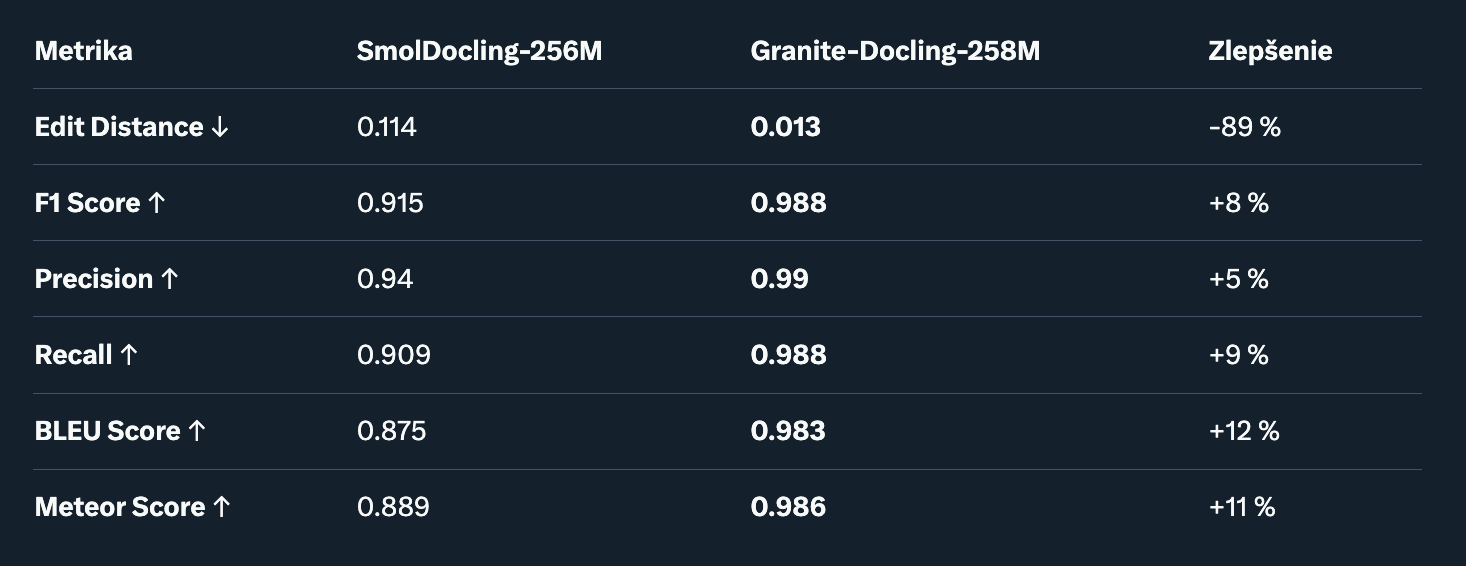This screenshot has width=1466, height=566.
Task: Click the SmolDocling-256M column header
Action: point(479,51)
